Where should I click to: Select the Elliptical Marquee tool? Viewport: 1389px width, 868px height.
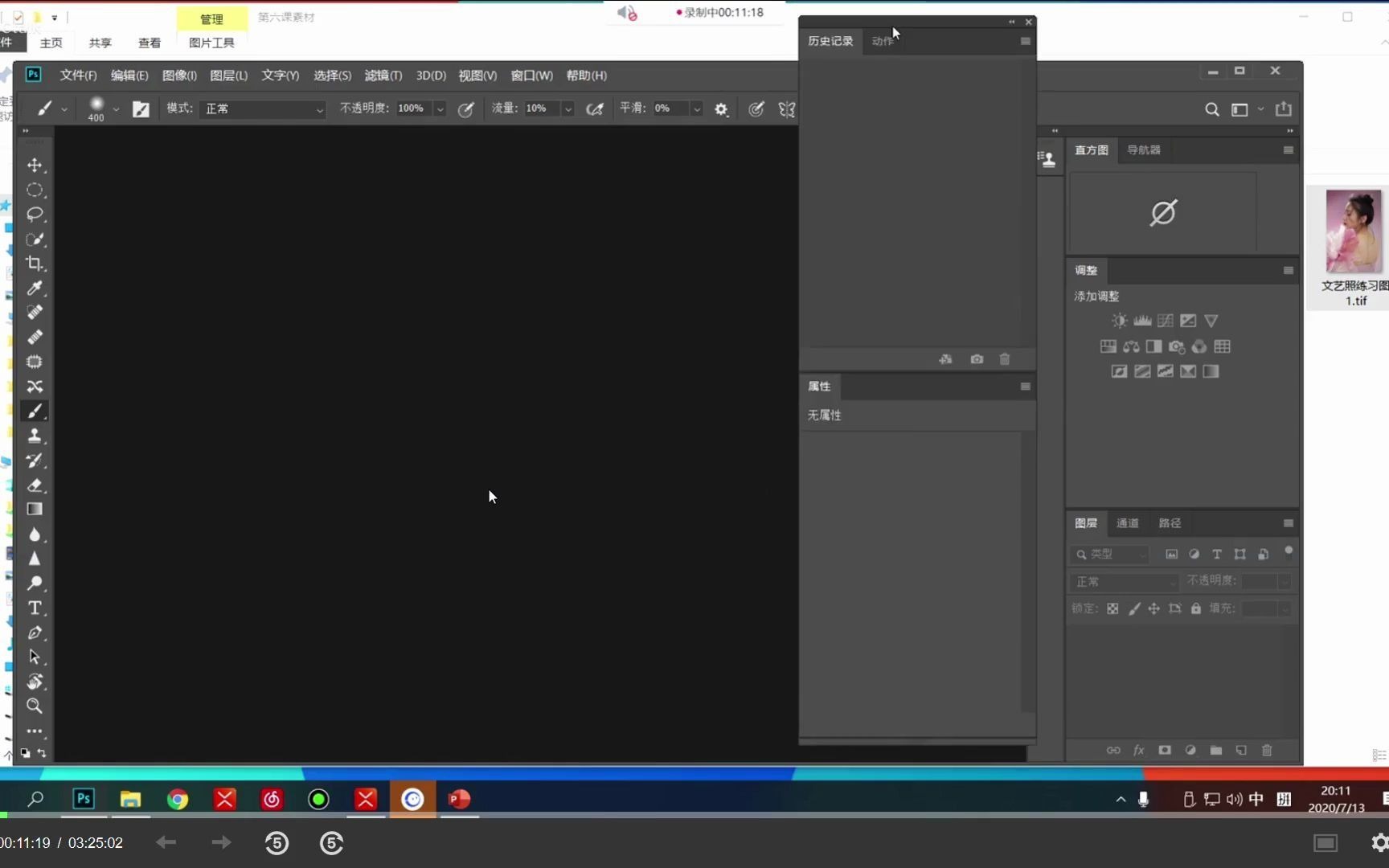[35, 190]
